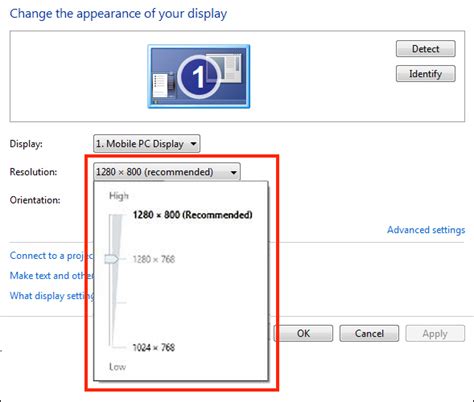Image resolution: width=474 pixels, height=402 pixels.
Task: Click the resolution slider thumb handle
Action: tap(112, 259)
